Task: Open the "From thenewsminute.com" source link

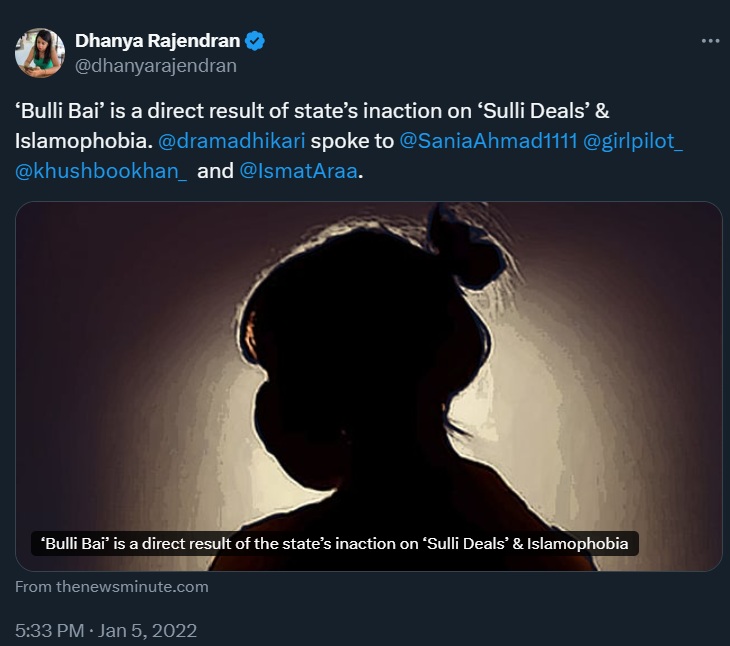Action: point(112,587)
